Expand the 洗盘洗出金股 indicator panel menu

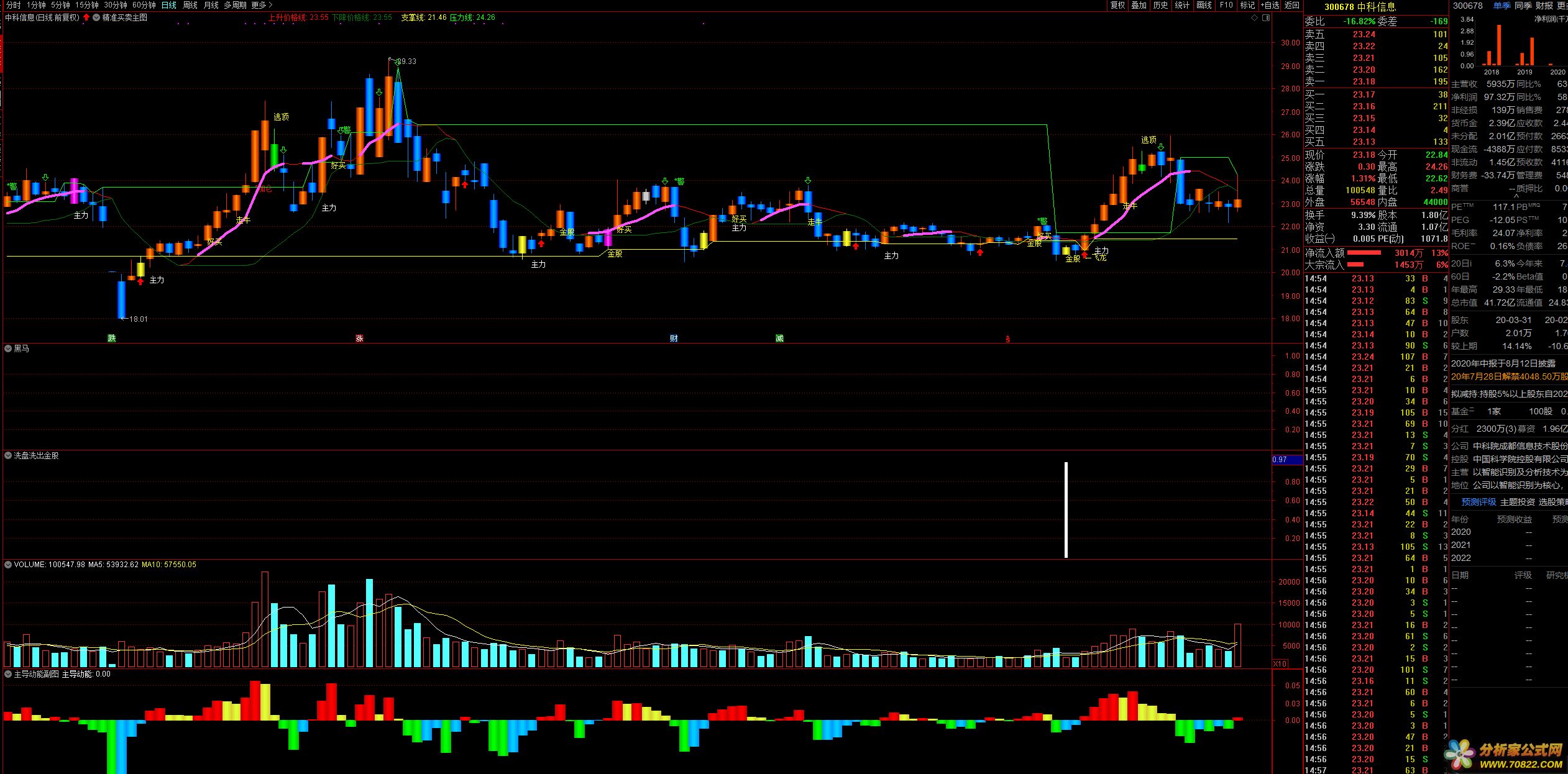[x=8, y=455]
